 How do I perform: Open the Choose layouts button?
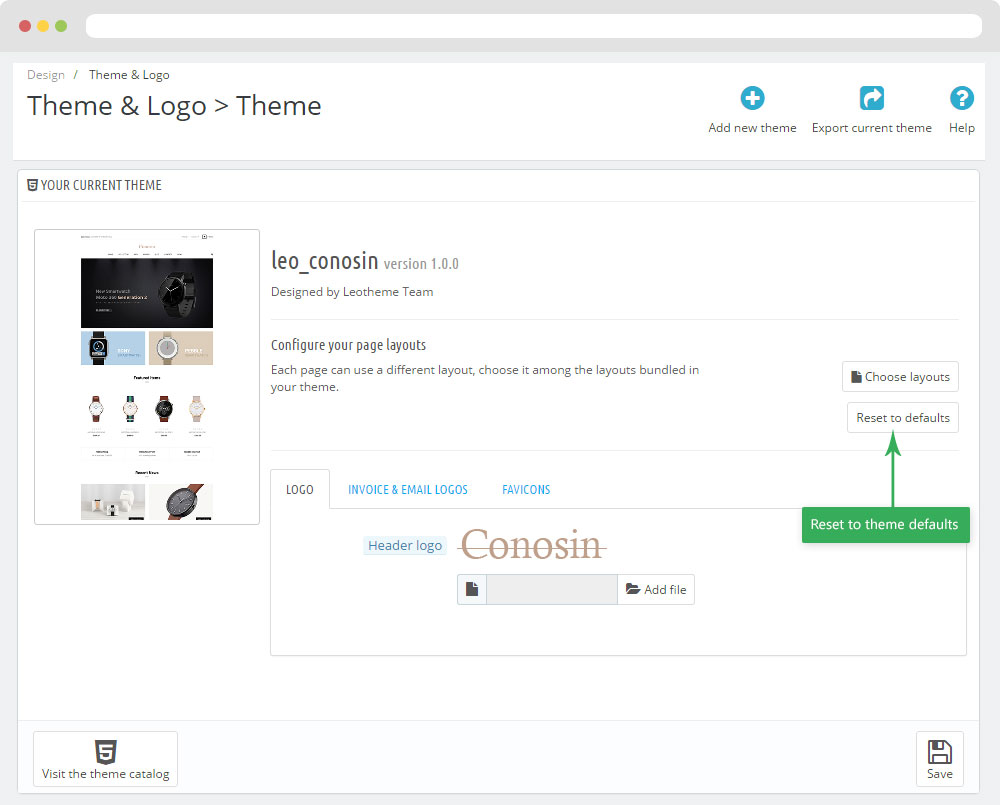click(x=900, y=377)
